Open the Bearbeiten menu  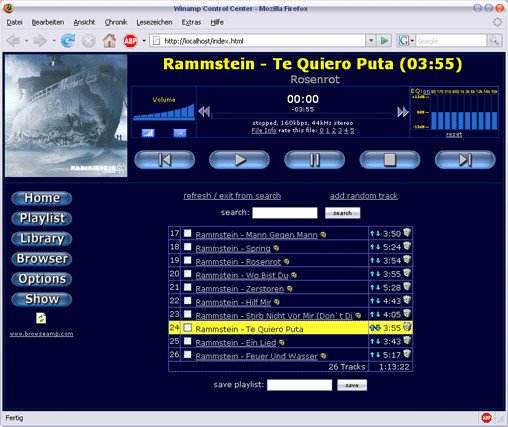click(48, 22)
